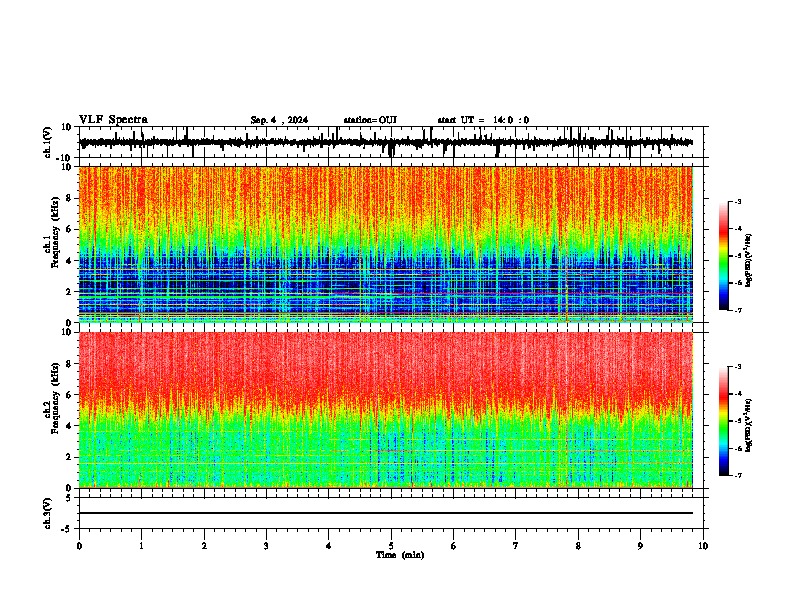Click the ch.2 "Frequency (kHz)" axis label
The height and width of the screenshot is (612, 792).
click(55, 398)
